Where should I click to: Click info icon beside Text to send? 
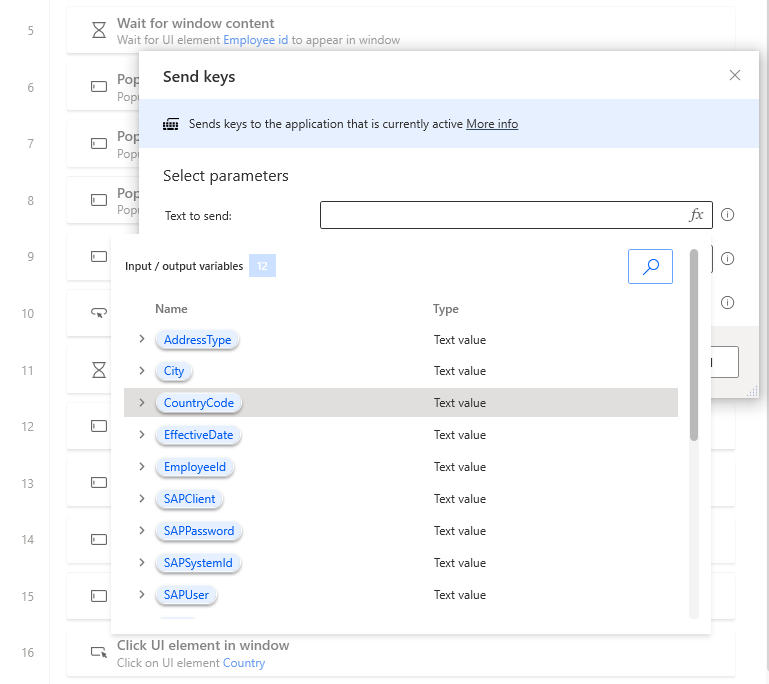[x=727, y=215]
